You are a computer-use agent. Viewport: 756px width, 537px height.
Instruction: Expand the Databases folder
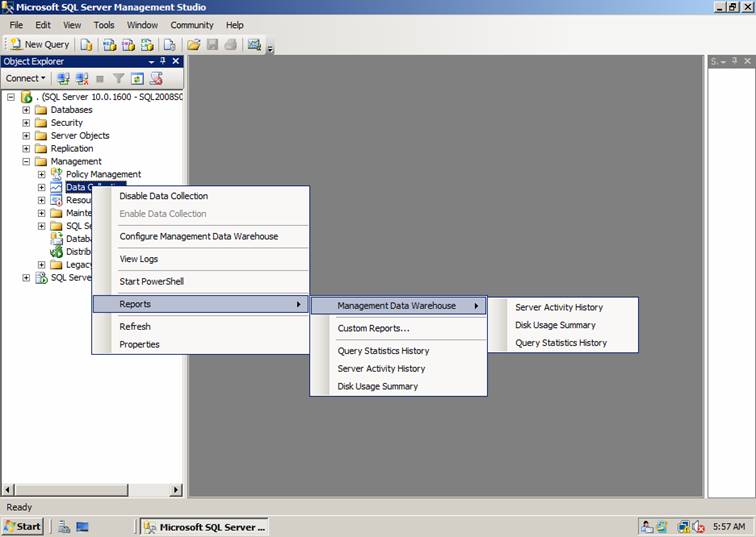click(x=26, y=110)
